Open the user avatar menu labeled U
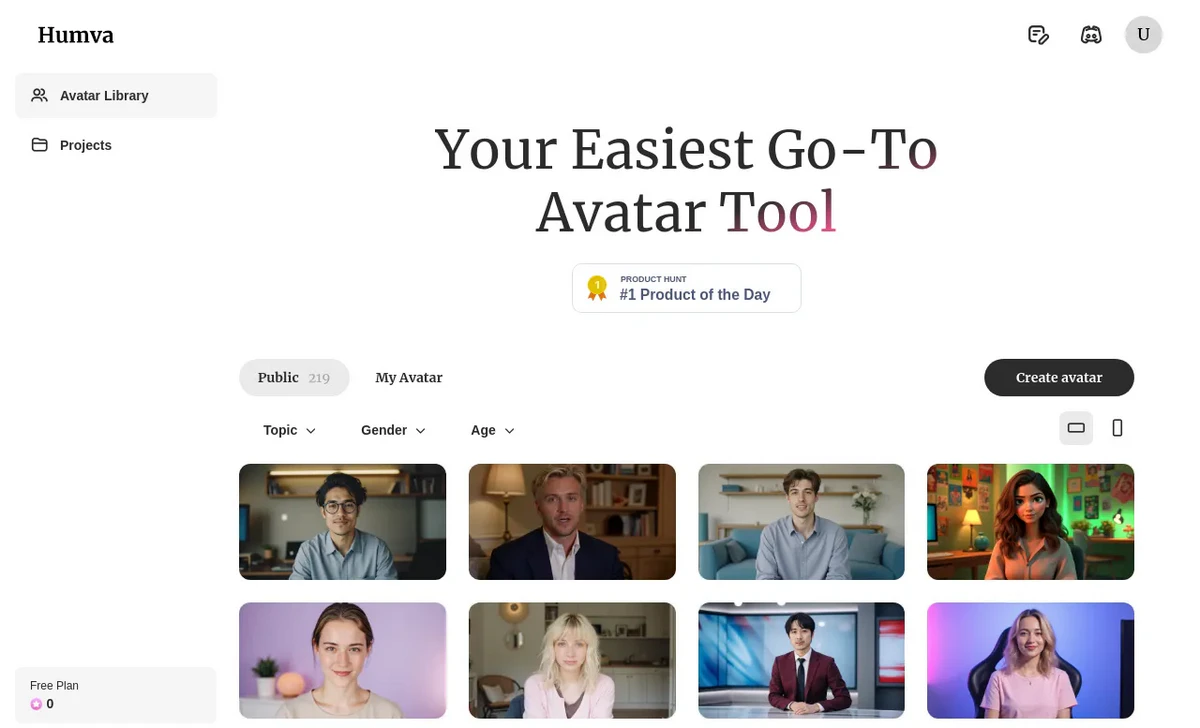This screenshot has width=1200, height=728. coord(1143,35)
